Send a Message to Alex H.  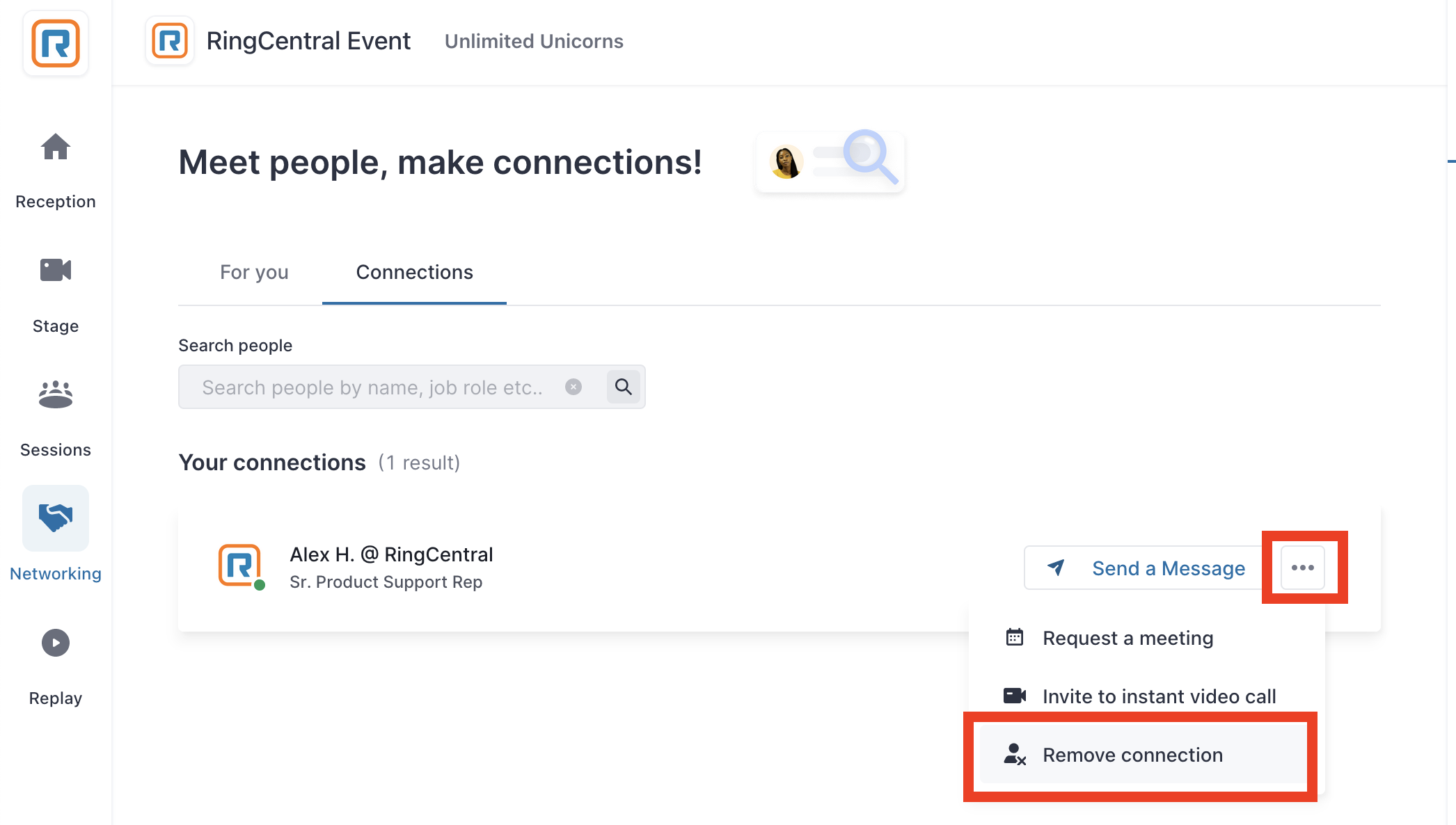[x=1145, y=568]
